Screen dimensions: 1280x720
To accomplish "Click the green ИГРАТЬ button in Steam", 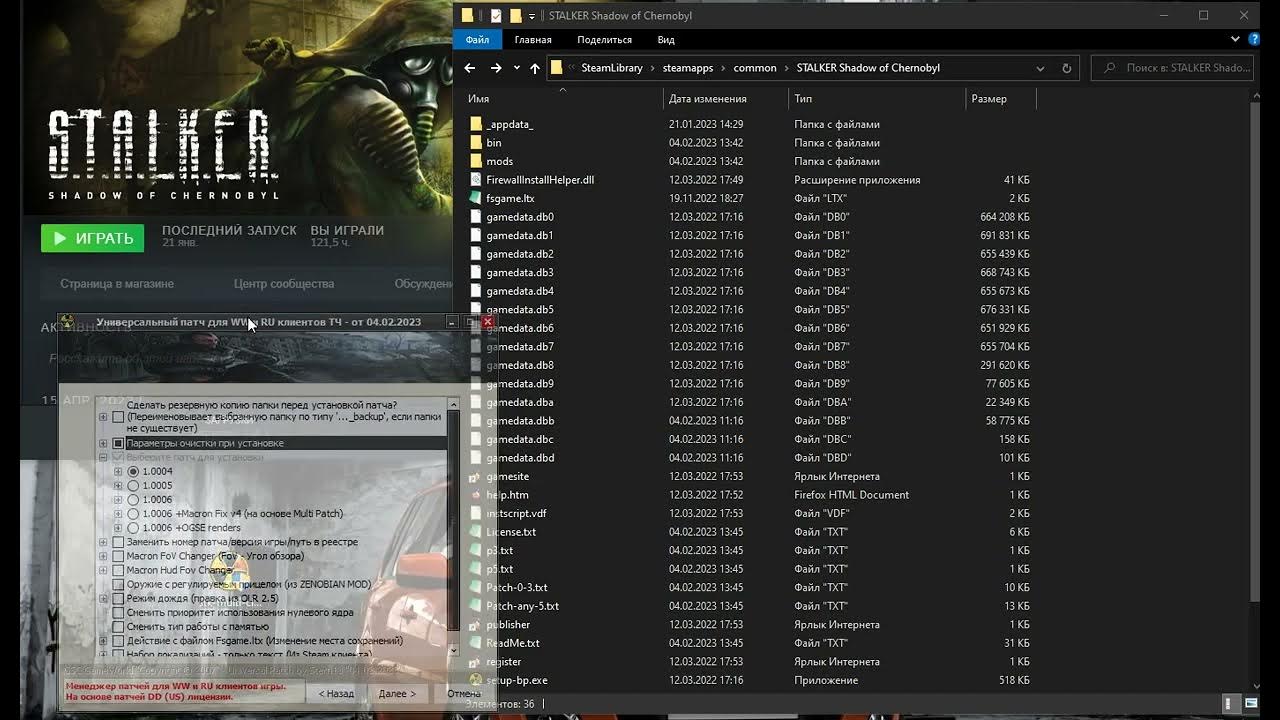I will [92, 238].
